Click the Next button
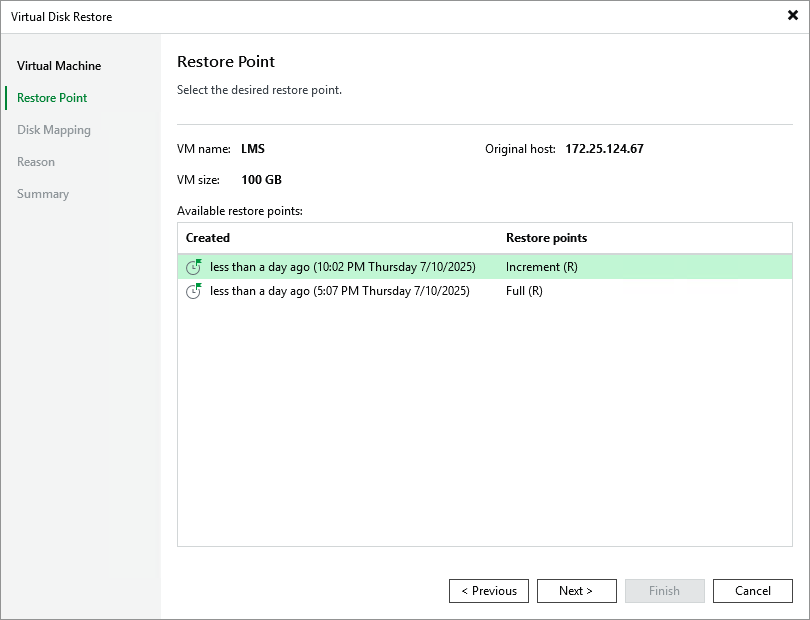Viewport: 810px width, 620px height. pyautogui.click(x=577, y=590)
